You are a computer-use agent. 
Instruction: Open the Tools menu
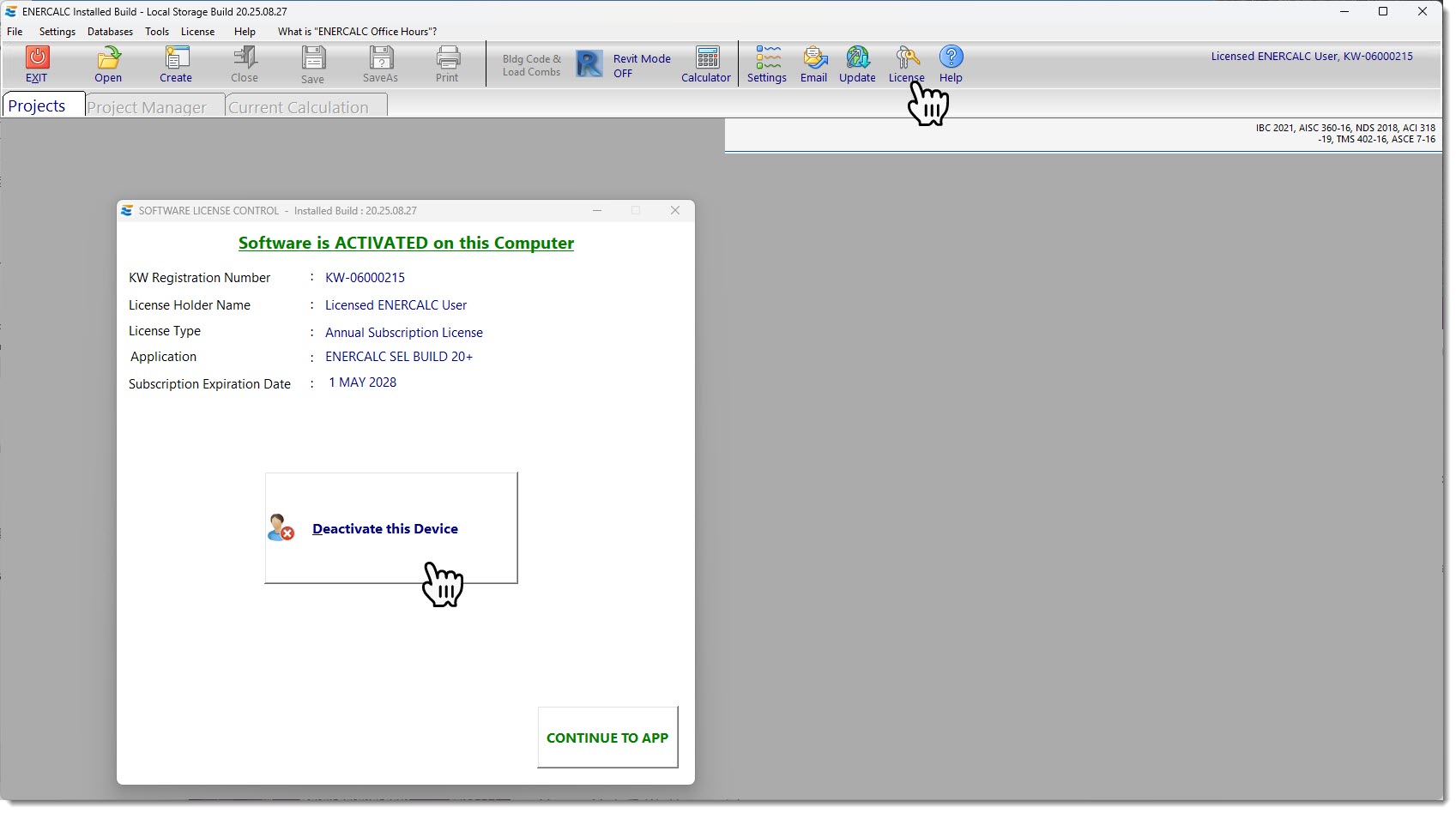[157, 32]
